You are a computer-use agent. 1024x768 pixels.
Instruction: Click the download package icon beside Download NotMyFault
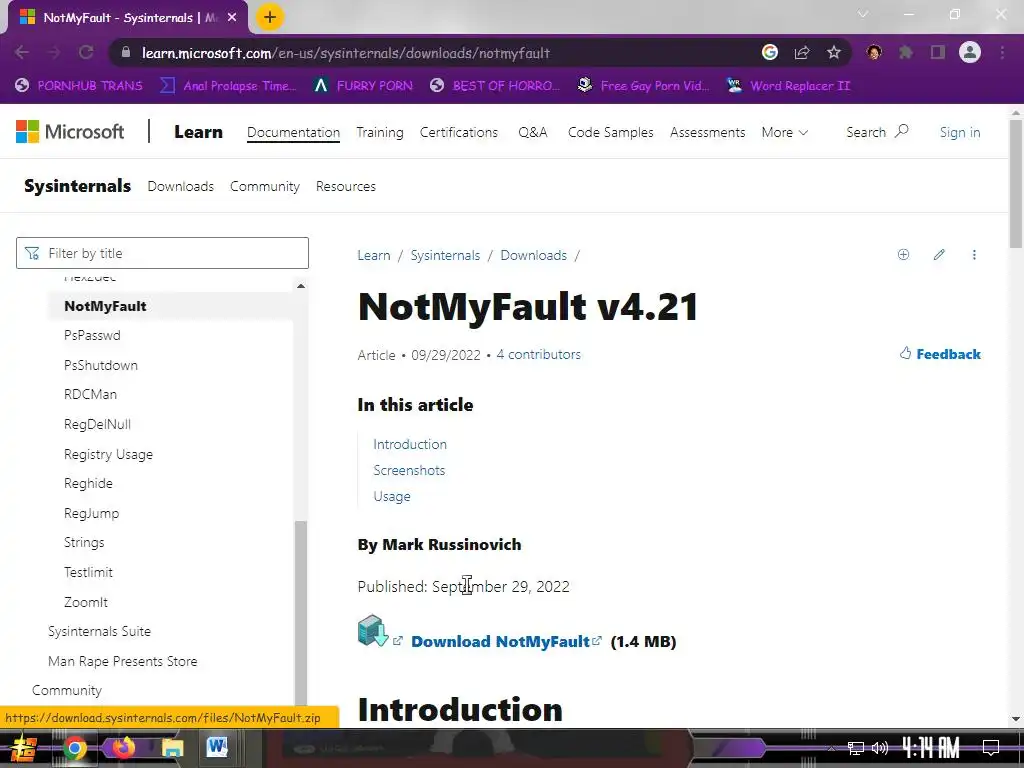[x=373, y=631]
